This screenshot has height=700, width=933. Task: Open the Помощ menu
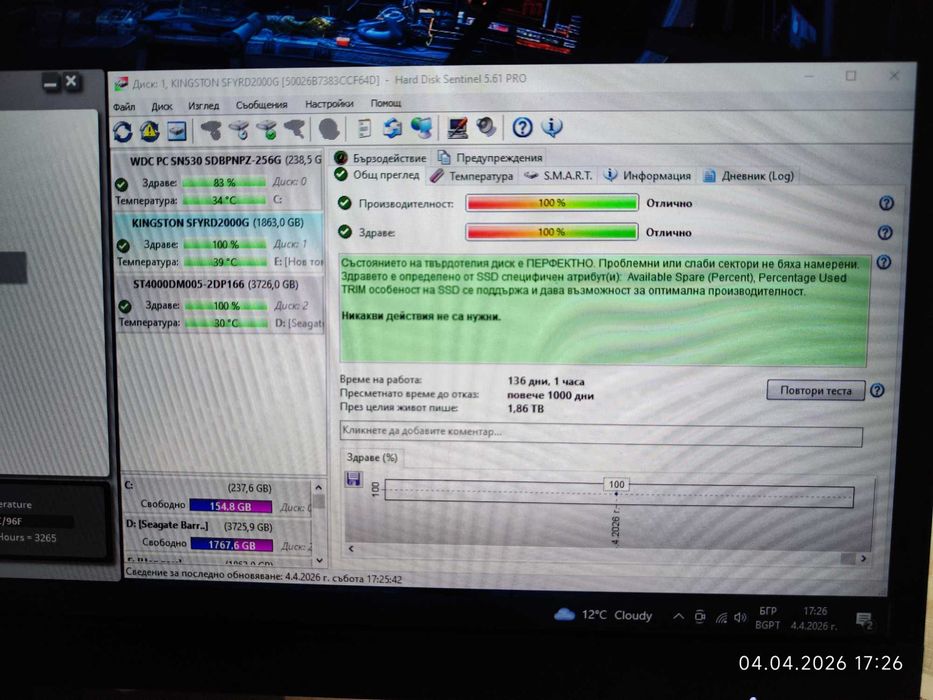click(x=386, y=104)
